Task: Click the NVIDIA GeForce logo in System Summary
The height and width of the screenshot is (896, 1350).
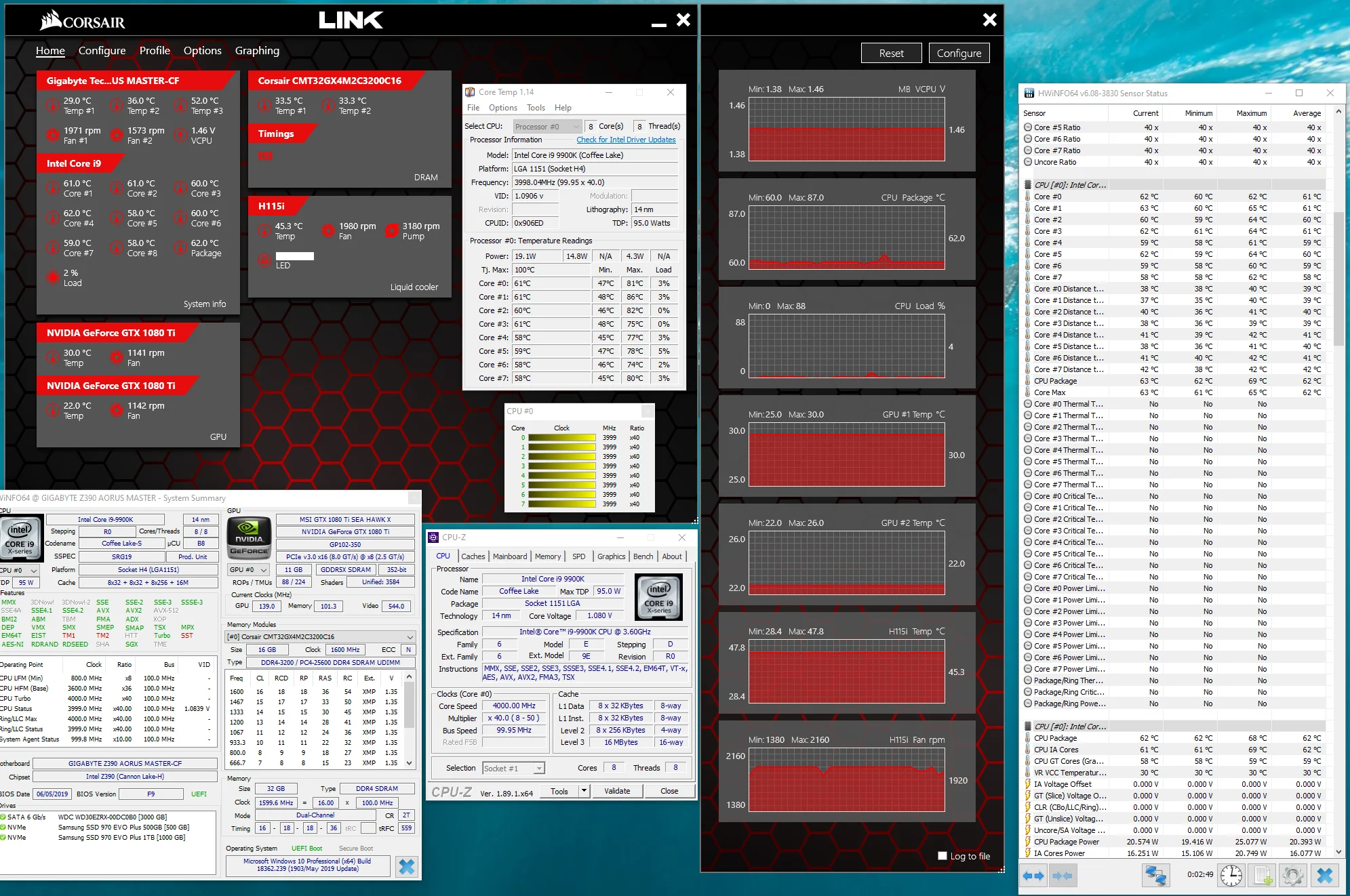Action: pos(248,538)
